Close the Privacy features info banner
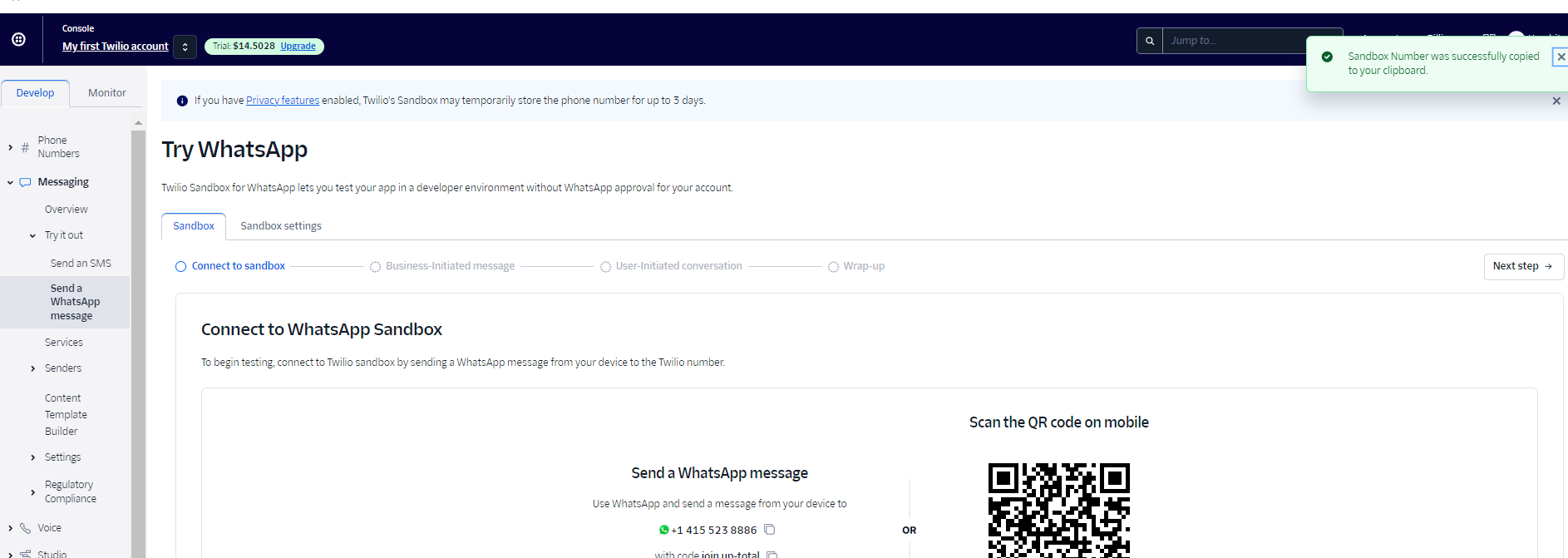The image size is (1568, 558). click(x=1556, y=101)
